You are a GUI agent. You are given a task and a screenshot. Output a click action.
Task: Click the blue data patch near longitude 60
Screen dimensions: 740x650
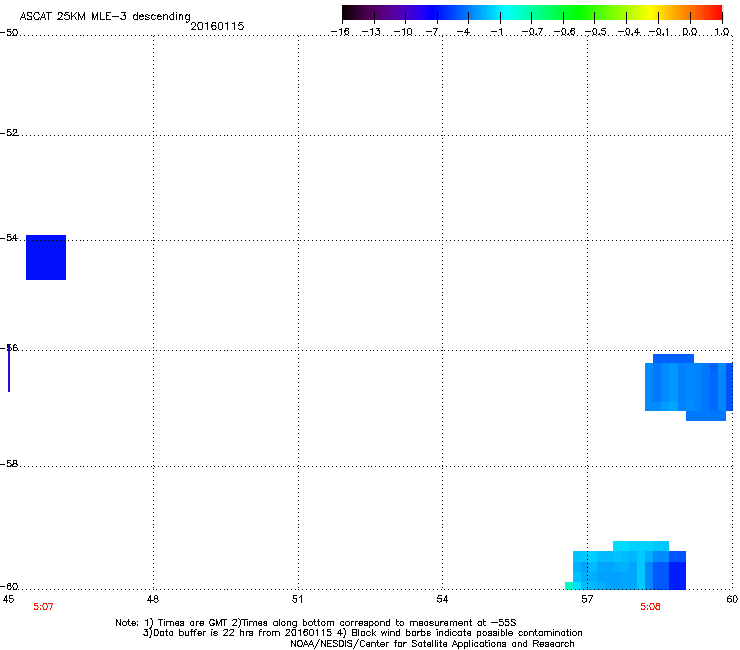click(689, 387)
